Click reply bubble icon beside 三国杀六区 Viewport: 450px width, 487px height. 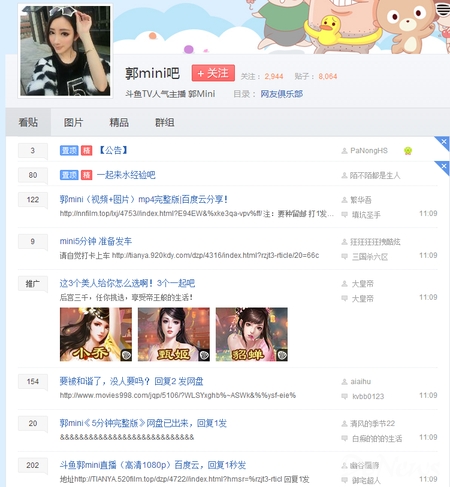(x=345, y=257)
